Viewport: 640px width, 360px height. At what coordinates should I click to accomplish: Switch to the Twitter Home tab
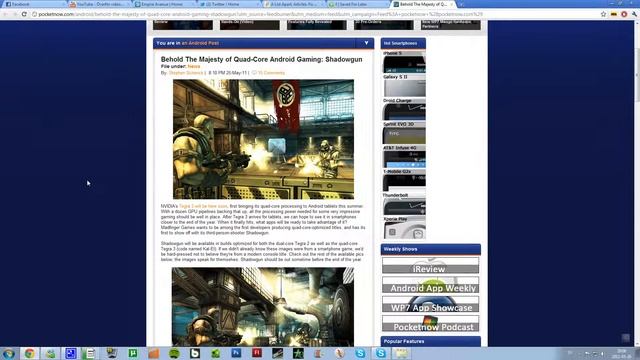click(x=228, y=4)
